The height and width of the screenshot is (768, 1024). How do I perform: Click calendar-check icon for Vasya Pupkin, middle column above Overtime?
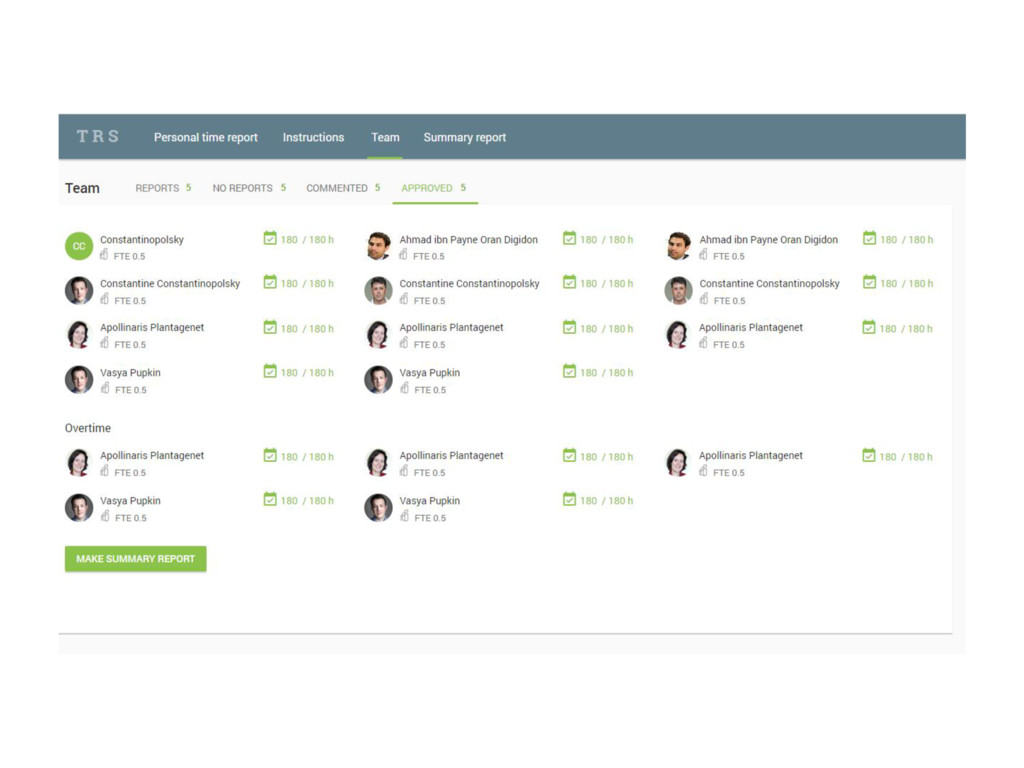click(569, 371)
